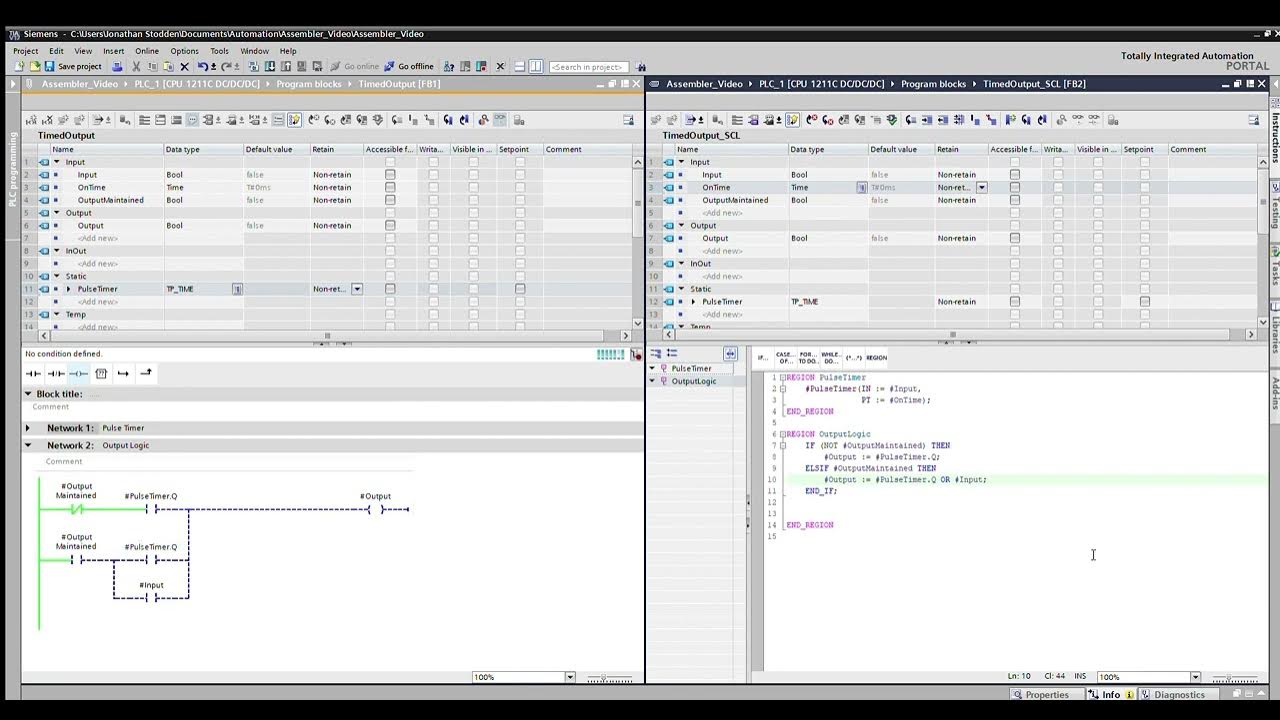Click the Go offline toolbar button
The width and height of the screenshot is (1280, 720).
409,66
